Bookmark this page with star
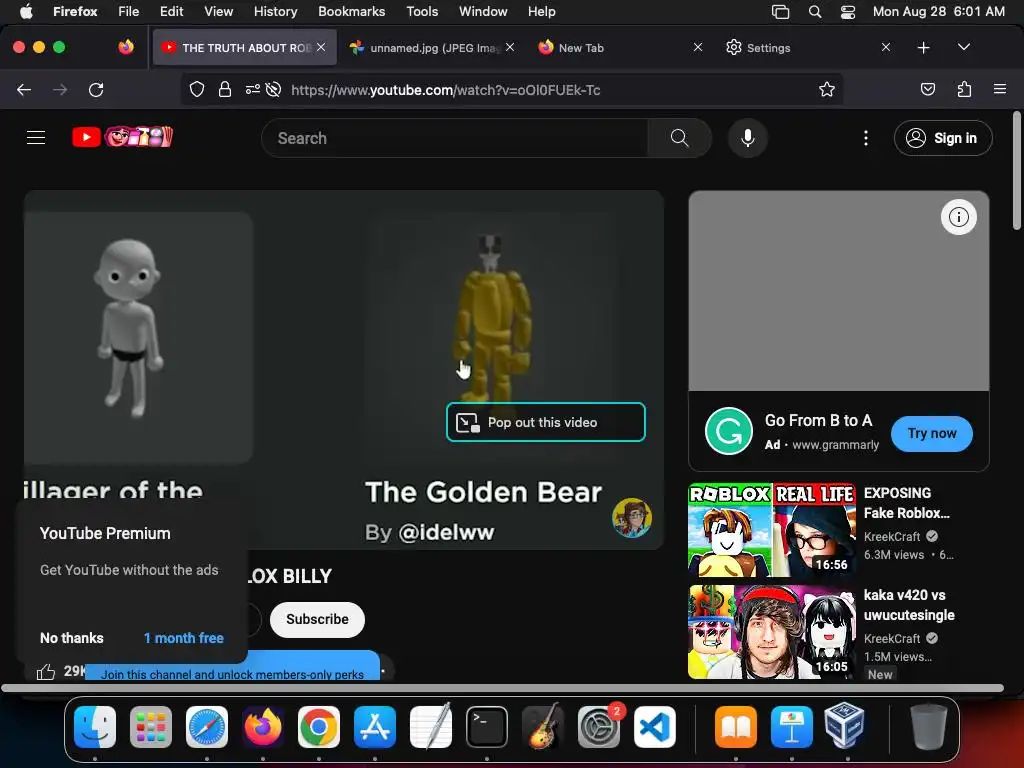This screenshot has width=1024, height=768. click(827, 89)
